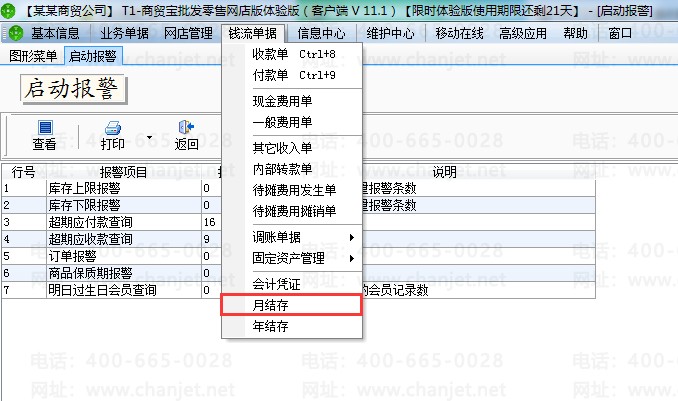Click the application logo in the title bar

pos(8,10)
